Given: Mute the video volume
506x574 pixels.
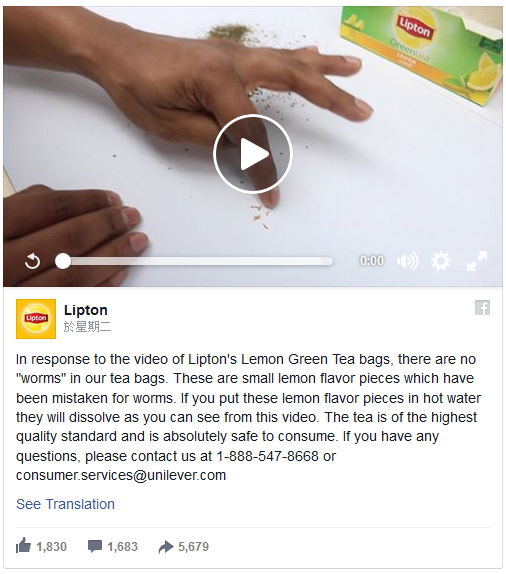Looking at the screenshot, I should coord(408,261).
